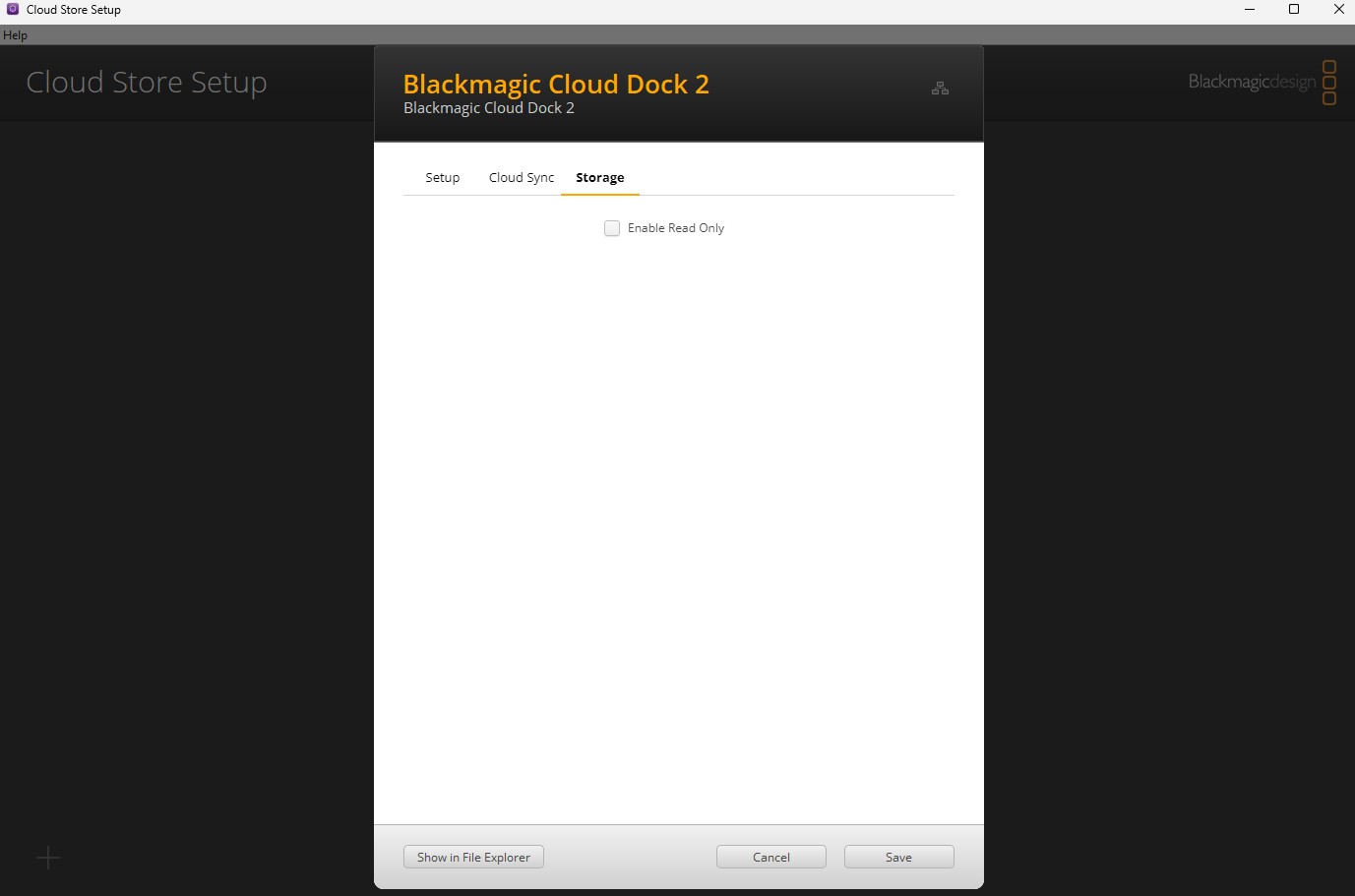Click the network icon in the dock header
The width and height of the screenshot is (1355, 896).
click(940, 89)
